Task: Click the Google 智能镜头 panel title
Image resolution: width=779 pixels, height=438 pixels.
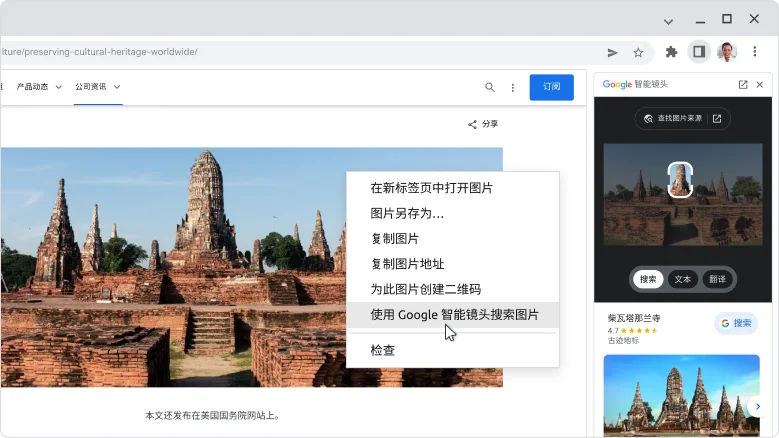Action: 635,84
